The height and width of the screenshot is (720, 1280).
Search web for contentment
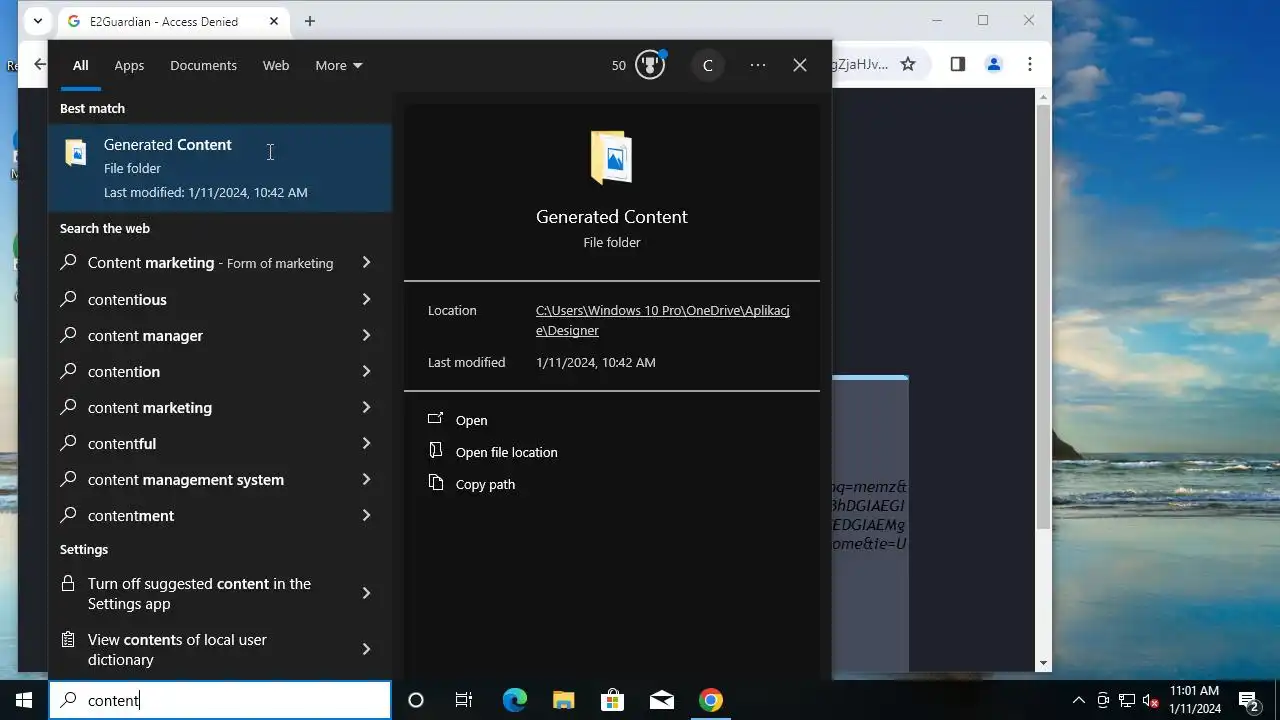pos(220,515)
